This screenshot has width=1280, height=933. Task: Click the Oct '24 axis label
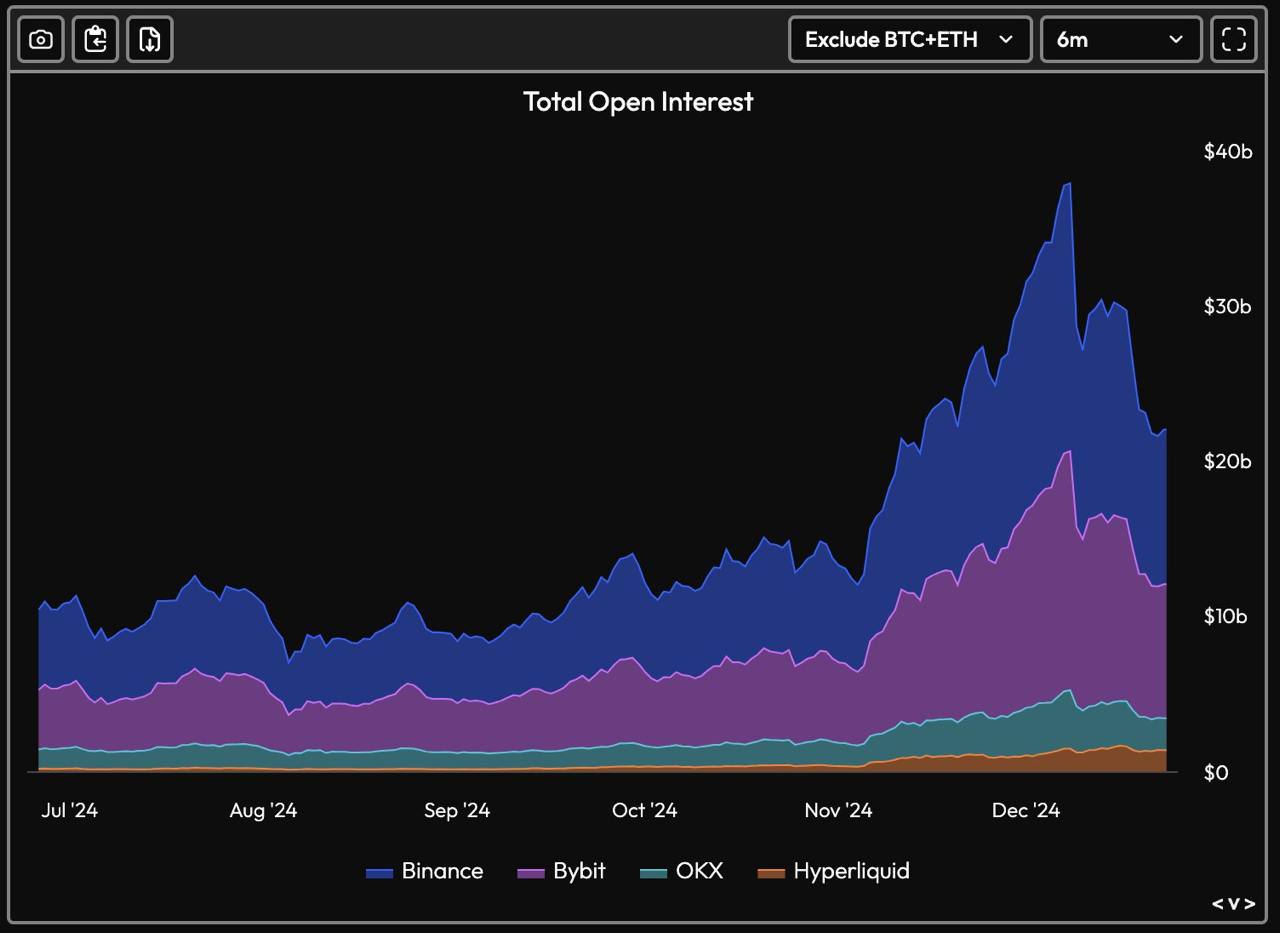(x=645, y=810)
